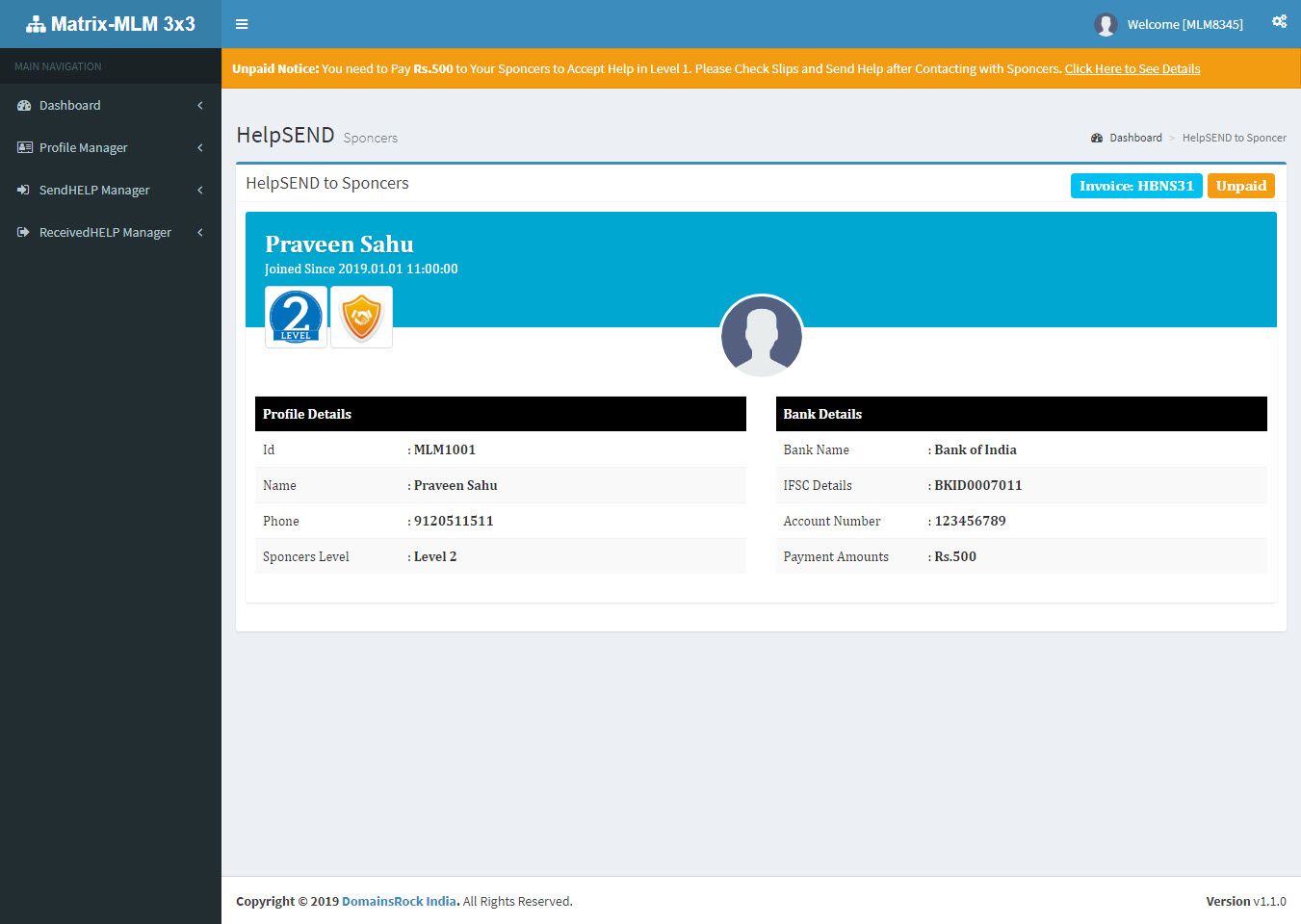Click the Bank of India value

tap(976, 449)
